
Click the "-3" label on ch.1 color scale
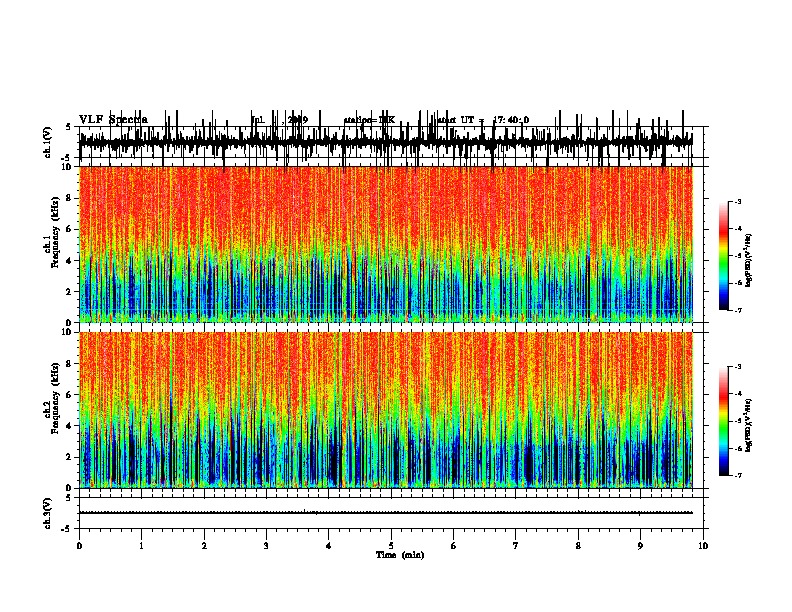tap(737, 201)
